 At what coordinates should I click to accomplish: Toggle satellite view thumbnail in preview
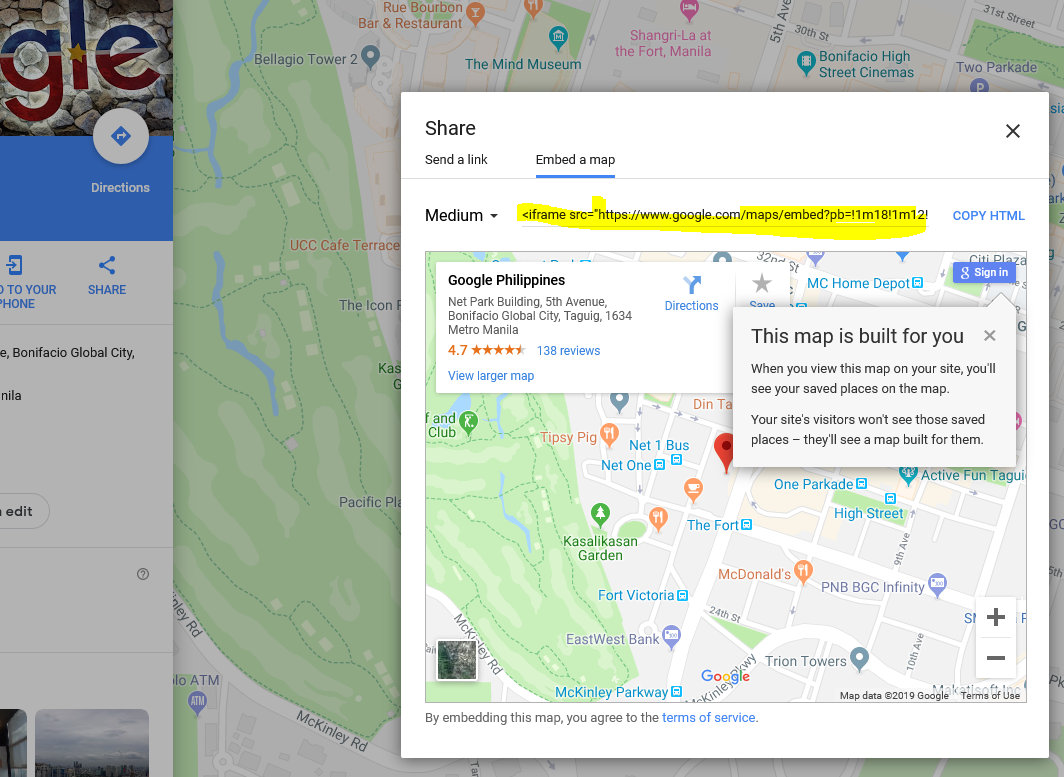click(x=457, y=660)
